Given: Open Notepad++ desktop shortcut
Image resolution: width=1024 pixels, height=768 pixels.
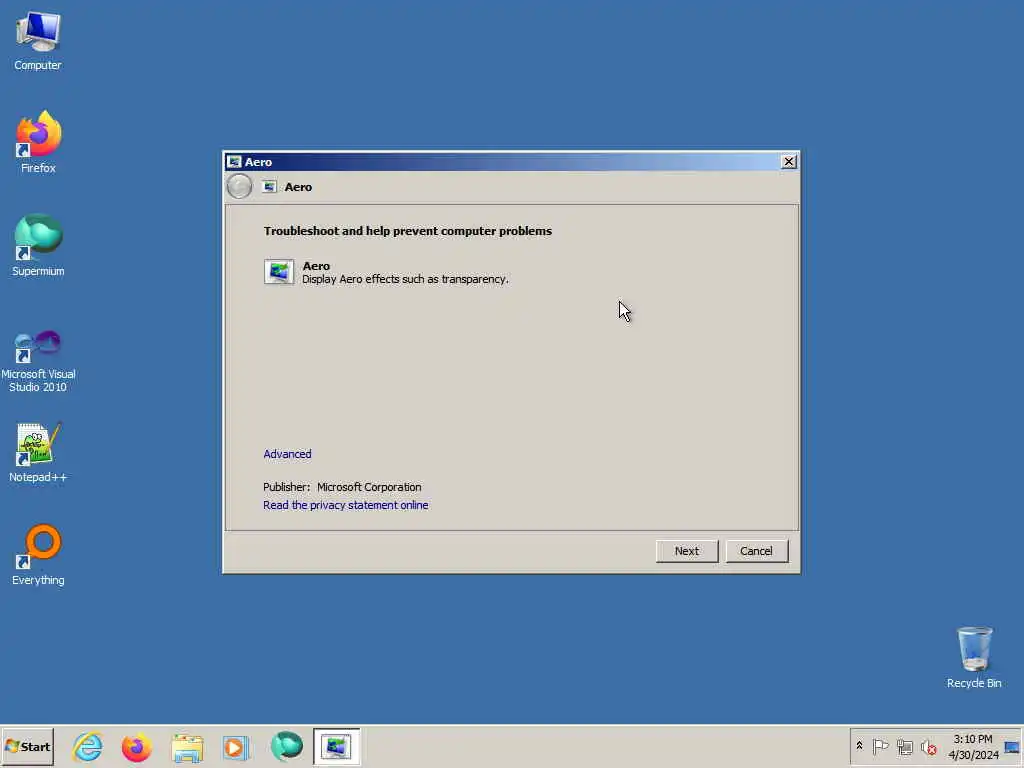Looking at the screenshot, I should pos(38,453).
